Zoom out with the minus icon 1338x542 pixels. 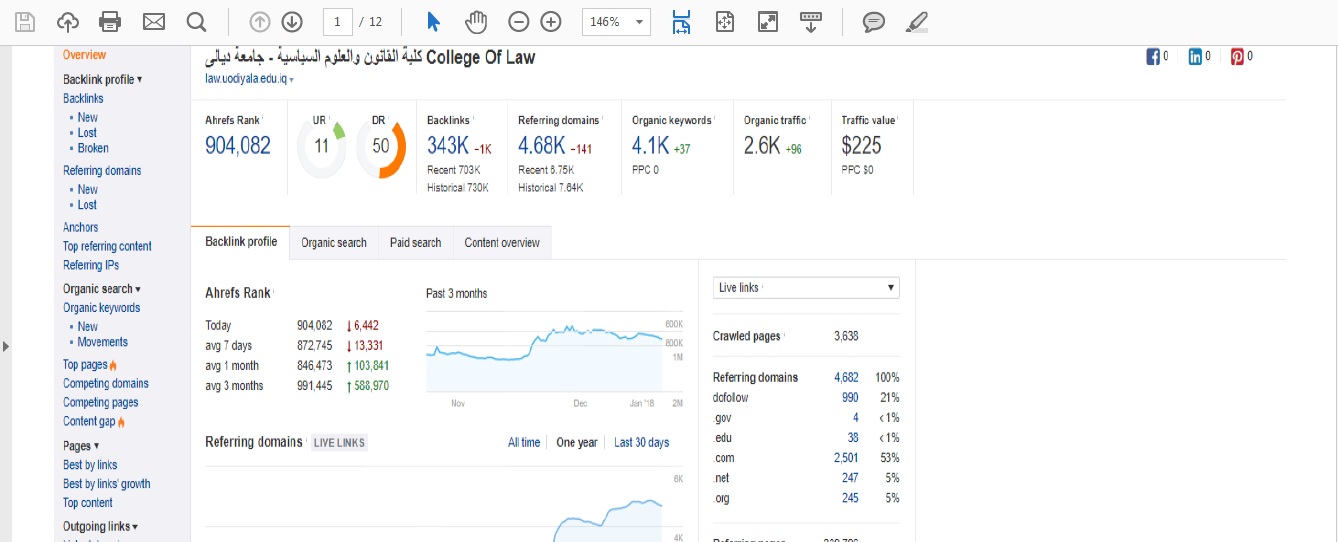click(x=518, y=22)
